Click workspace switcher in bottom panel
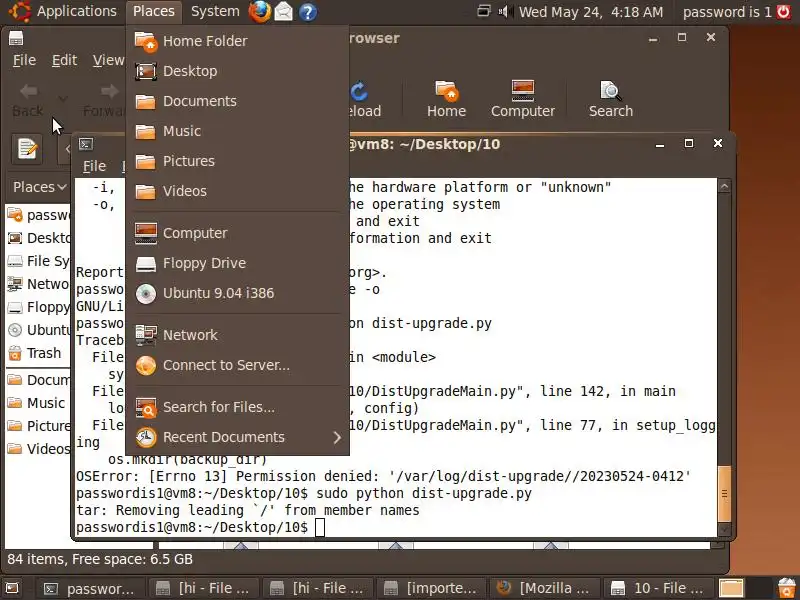 [745, 588]
